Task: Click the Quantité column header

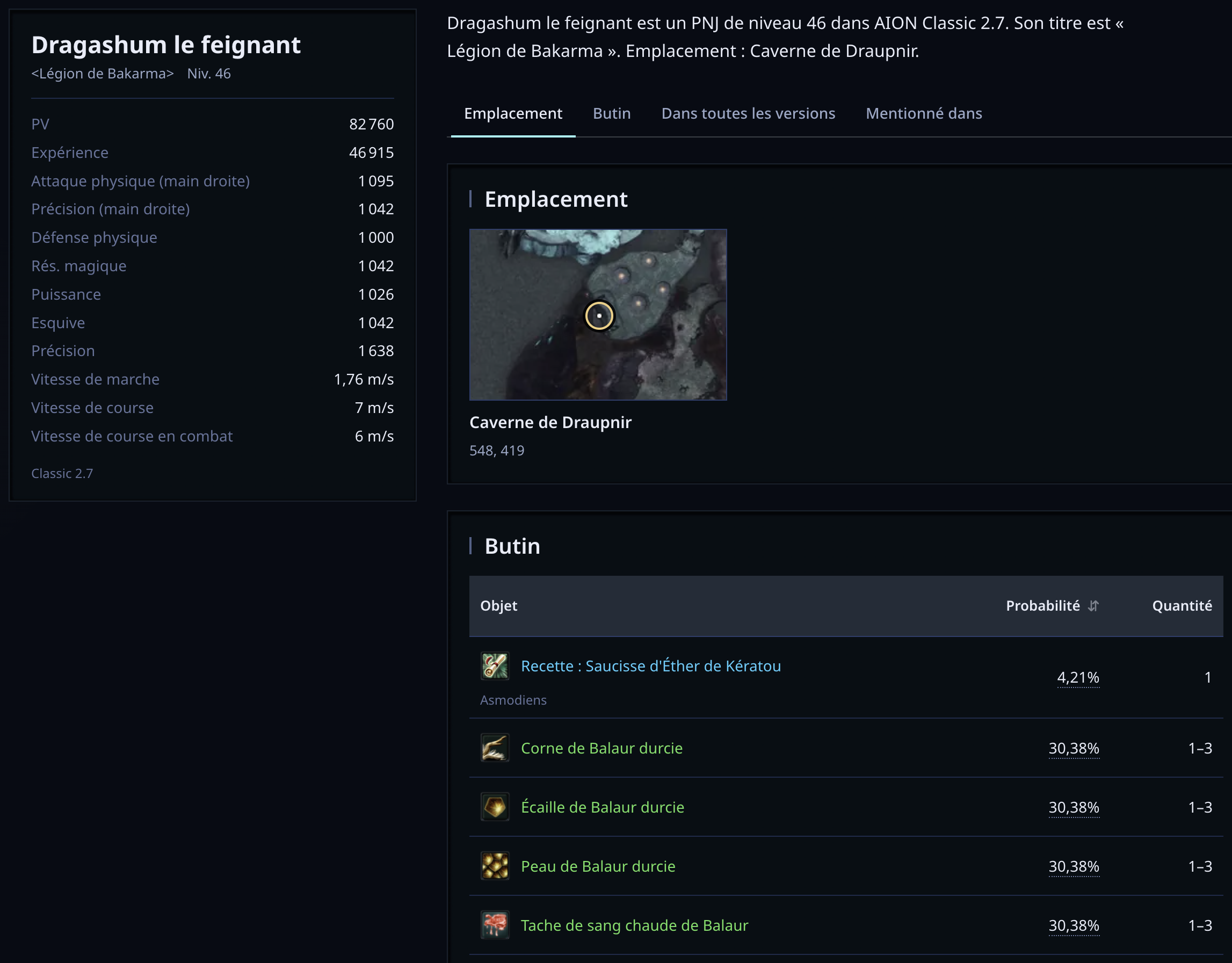Action: click(1182, 606)
